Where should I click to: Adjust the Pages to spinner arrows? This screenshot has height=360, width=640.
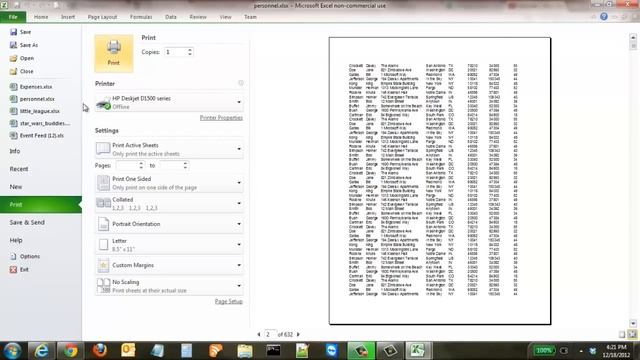(185, 165)
